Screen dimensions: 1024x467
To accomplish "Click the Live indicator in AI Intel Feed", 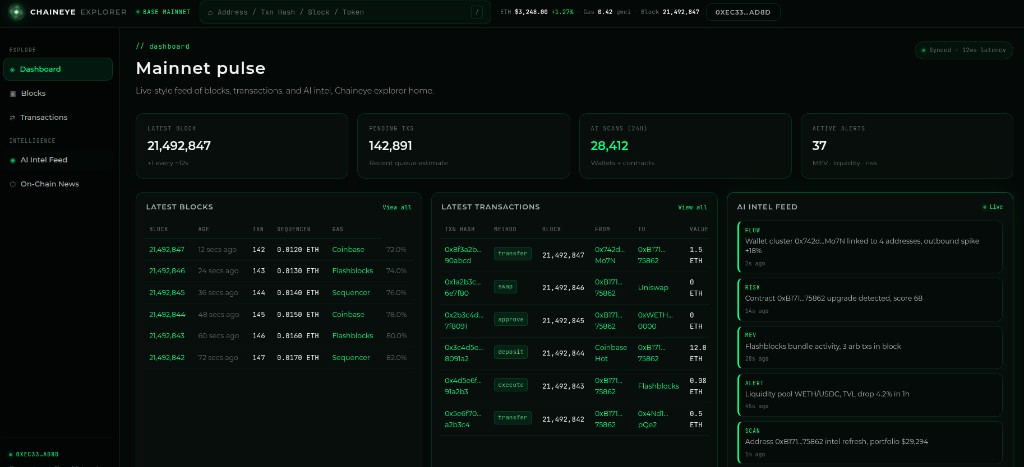I will point(993,207).
